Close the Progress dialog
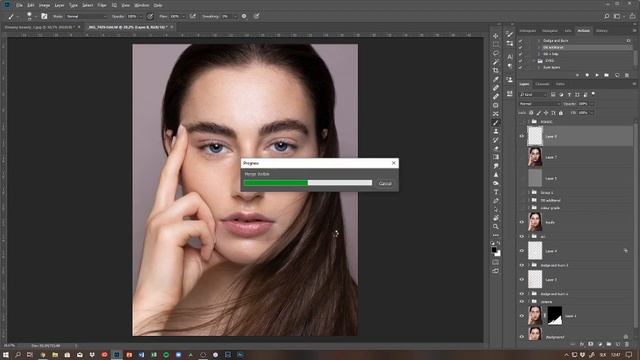640x360 pixels. [393, 163]
